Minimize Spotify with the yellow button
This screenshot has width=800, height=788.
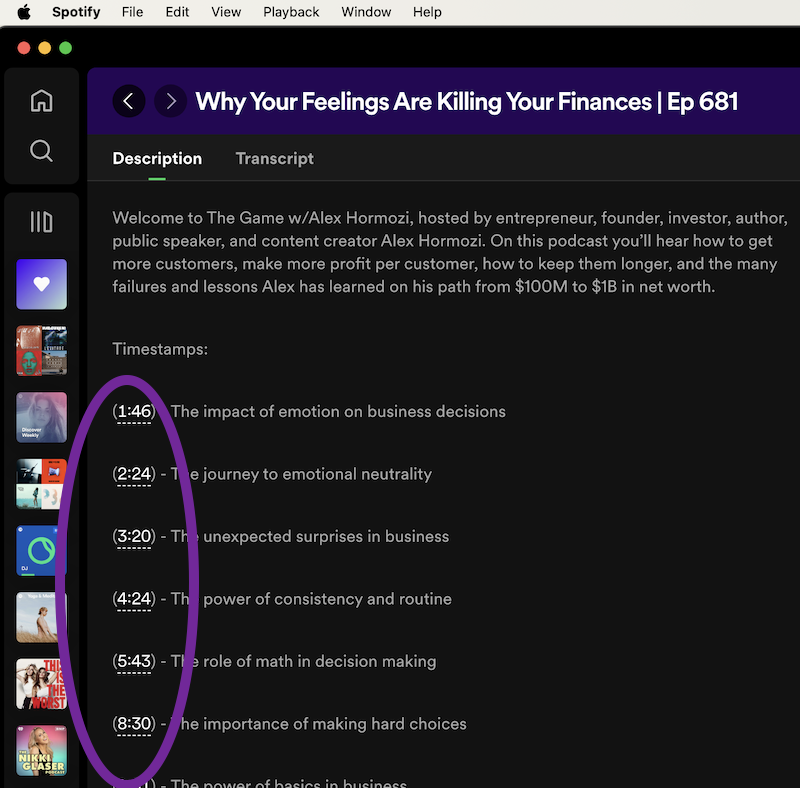(x=44, y=48)
